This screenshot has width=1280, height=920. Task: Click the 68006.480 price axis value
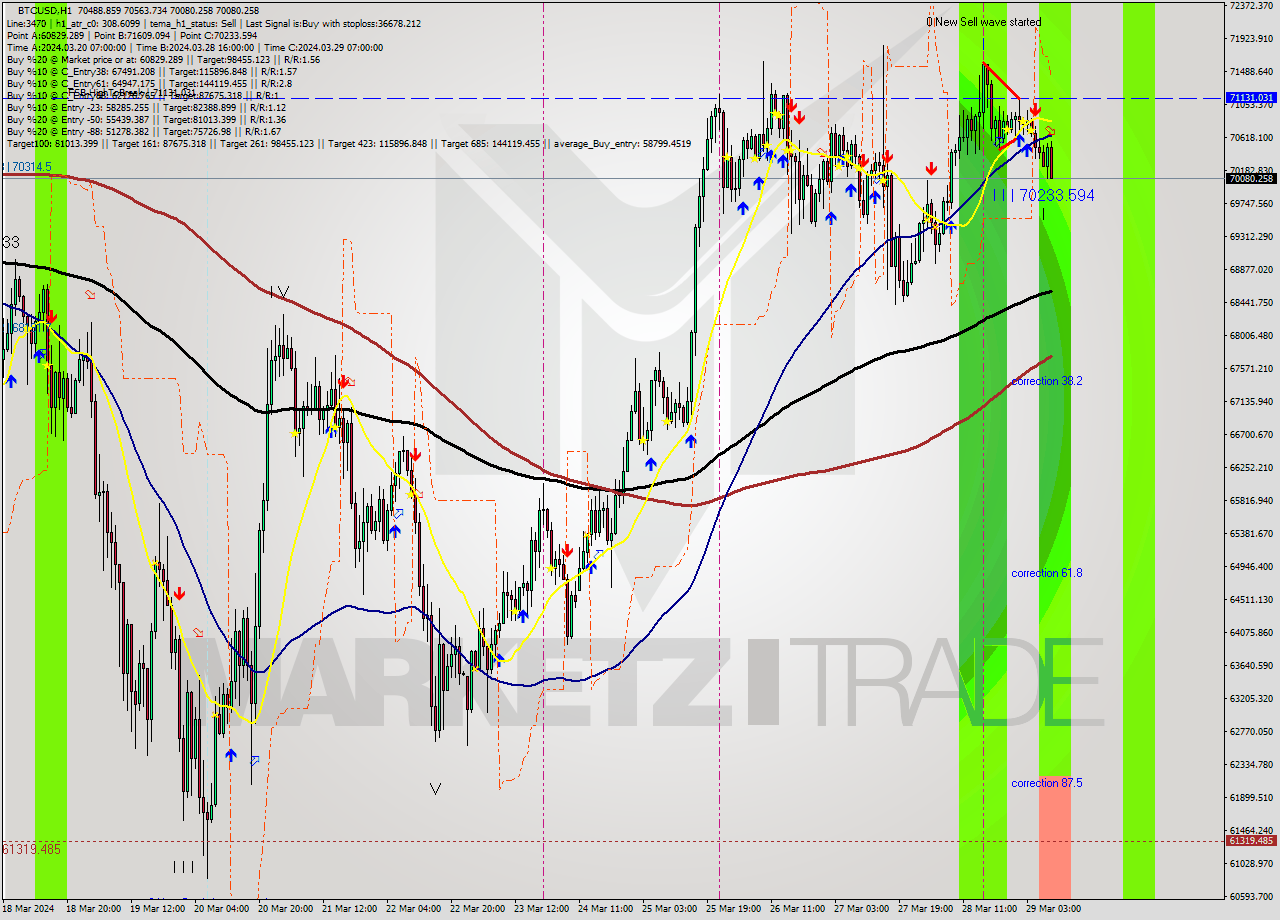(1251, 335)
